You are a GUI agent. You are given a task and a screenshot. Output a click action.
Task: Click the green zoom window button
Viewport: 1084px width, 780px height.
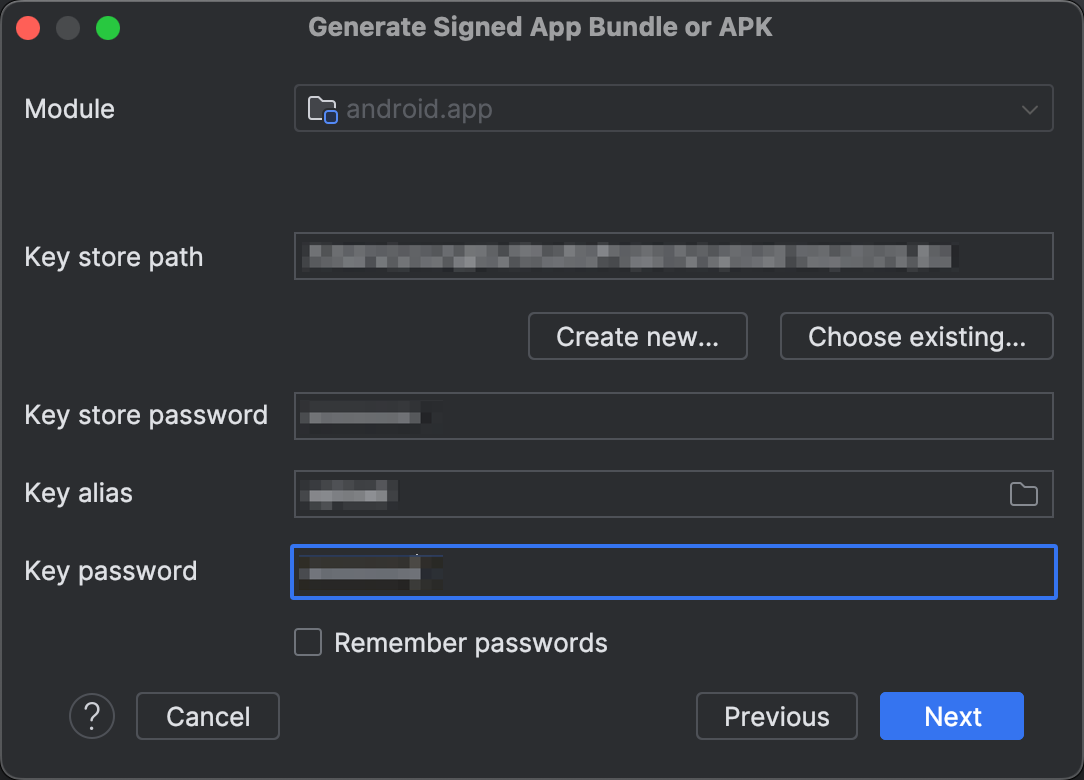[108, 28]
